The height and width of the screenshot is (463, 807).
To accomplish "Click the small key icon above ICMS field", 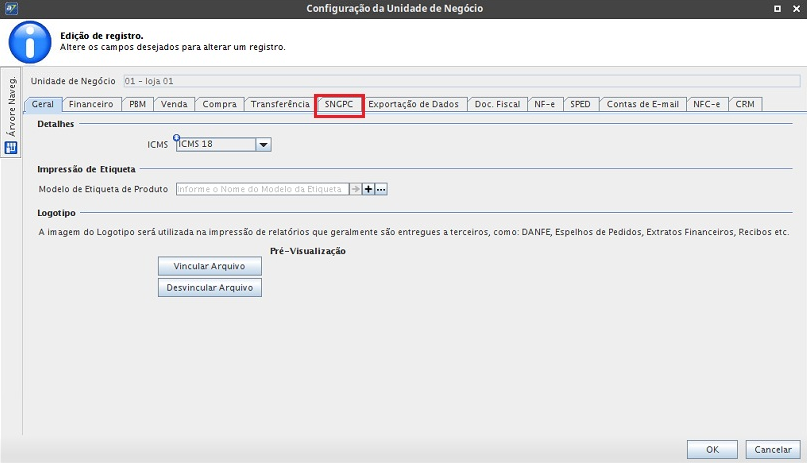I will [x=177, y=137].
